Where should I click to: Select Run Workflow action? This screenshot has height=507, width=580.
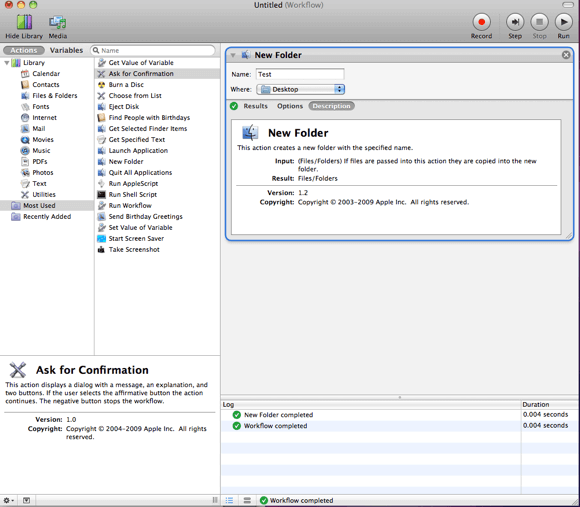[x=130, y=206]
